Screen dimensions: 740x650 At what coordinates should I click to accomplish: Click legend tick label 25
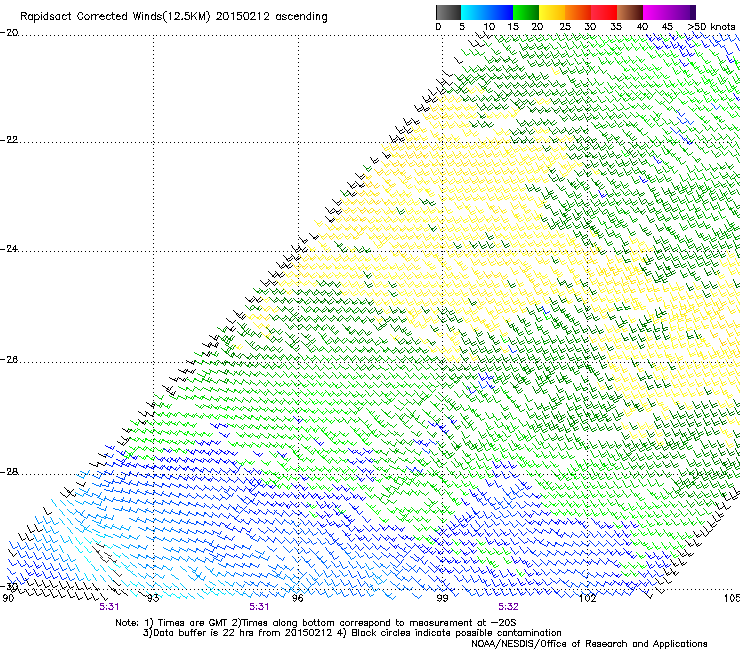tap(565, 27)
